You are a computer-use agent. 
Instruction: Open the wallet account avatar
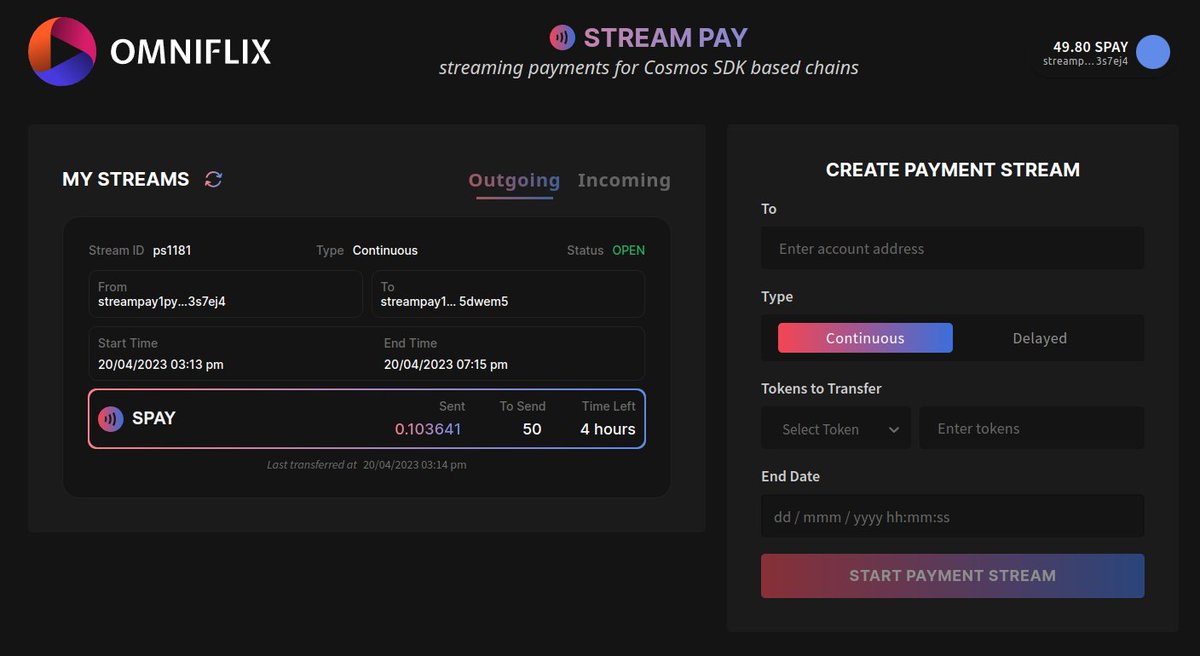(1153, 52)
